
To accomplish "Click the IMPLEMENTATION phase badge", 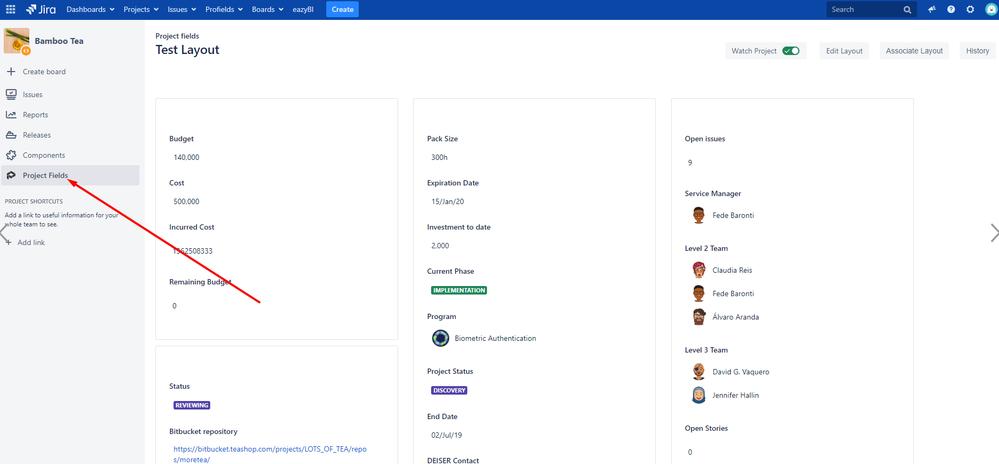I will pos(459,290).
